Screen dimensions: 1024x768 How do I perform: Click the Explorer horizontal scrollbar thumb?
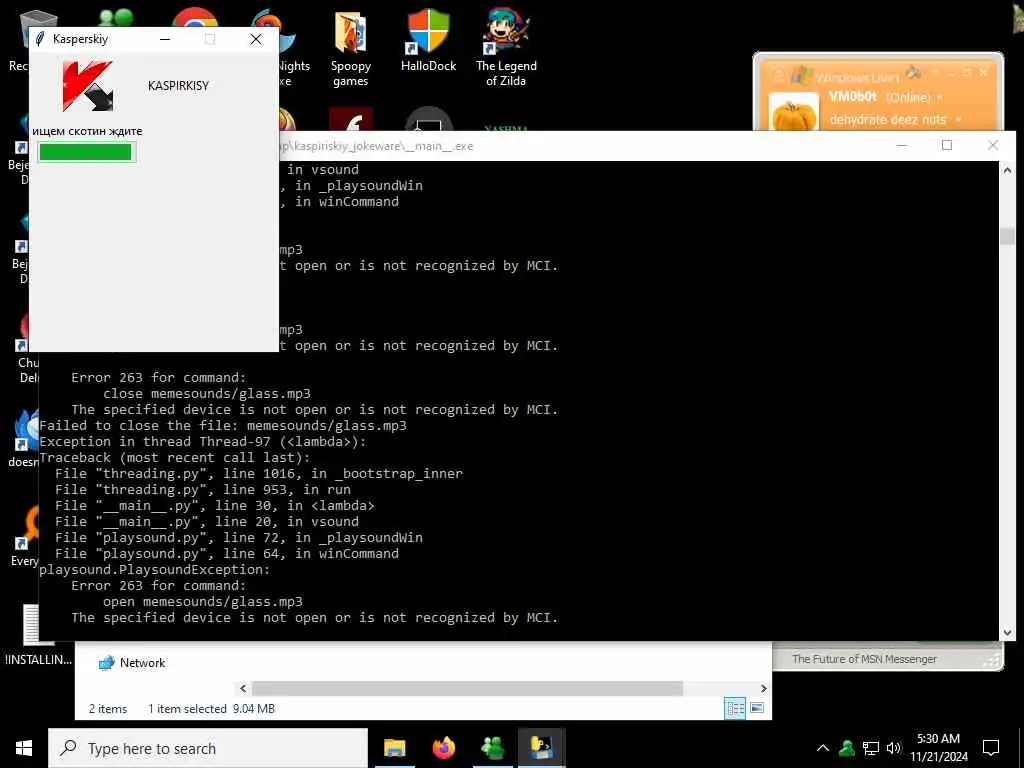pyautogui.click(x=467, y=688)
